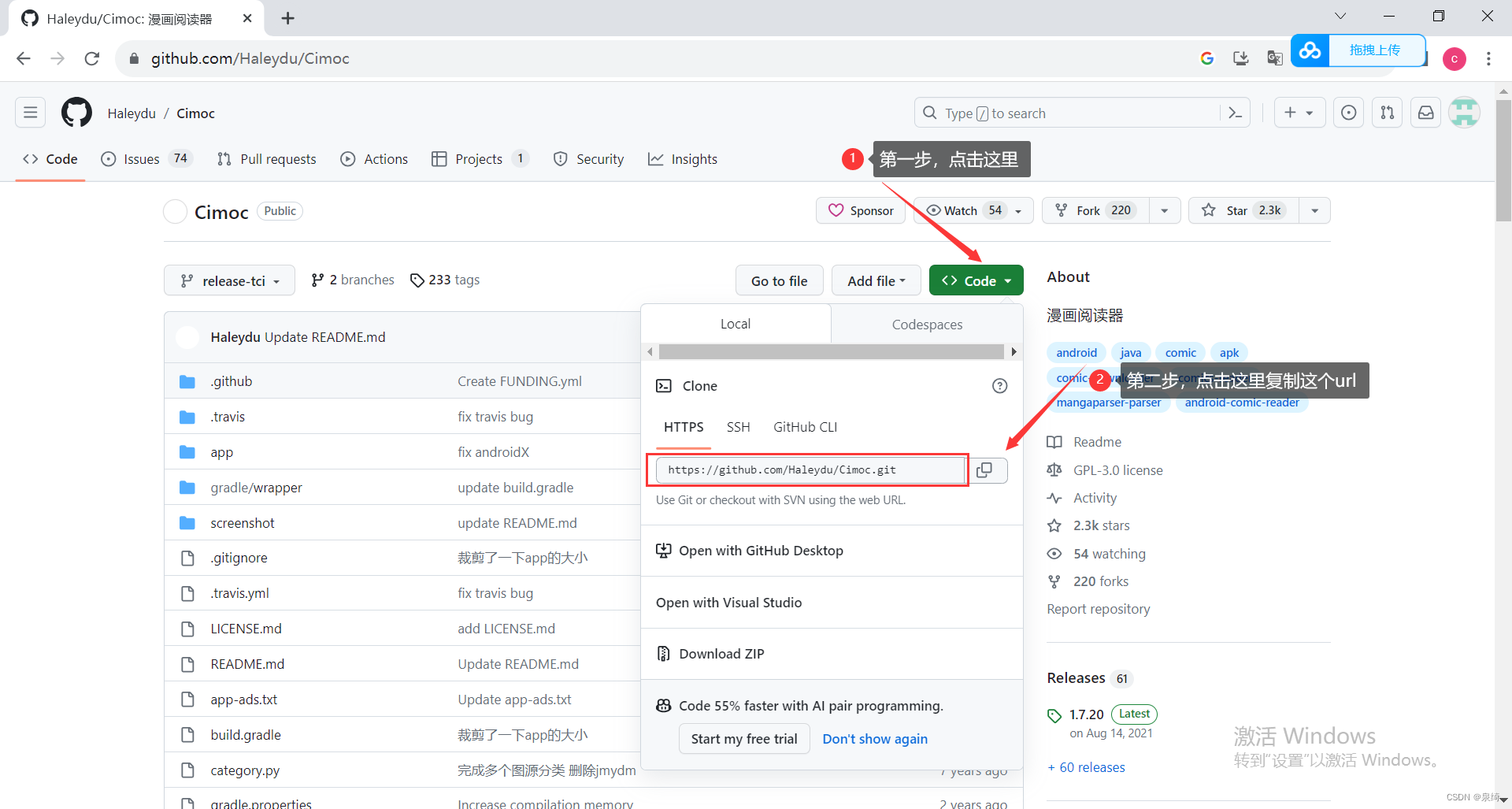This screenshot has height=809, width=1512.
Task: Click Go to file button
Action: click(x=779, y=280)
